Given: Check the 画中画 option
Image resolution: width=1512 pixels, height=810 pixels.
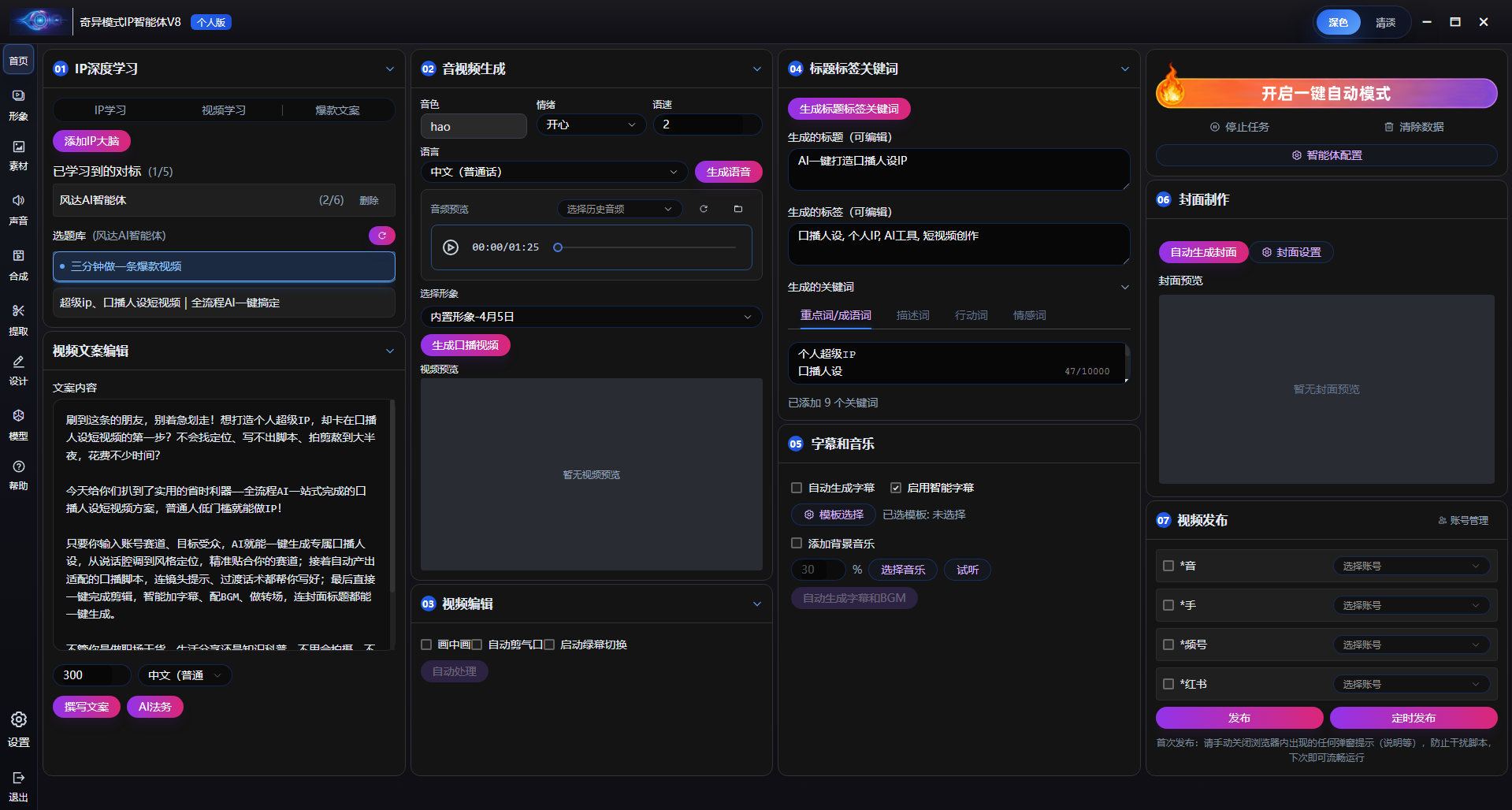Looking at the screenshot, I should pyautogui.click(x=426, y=645).
